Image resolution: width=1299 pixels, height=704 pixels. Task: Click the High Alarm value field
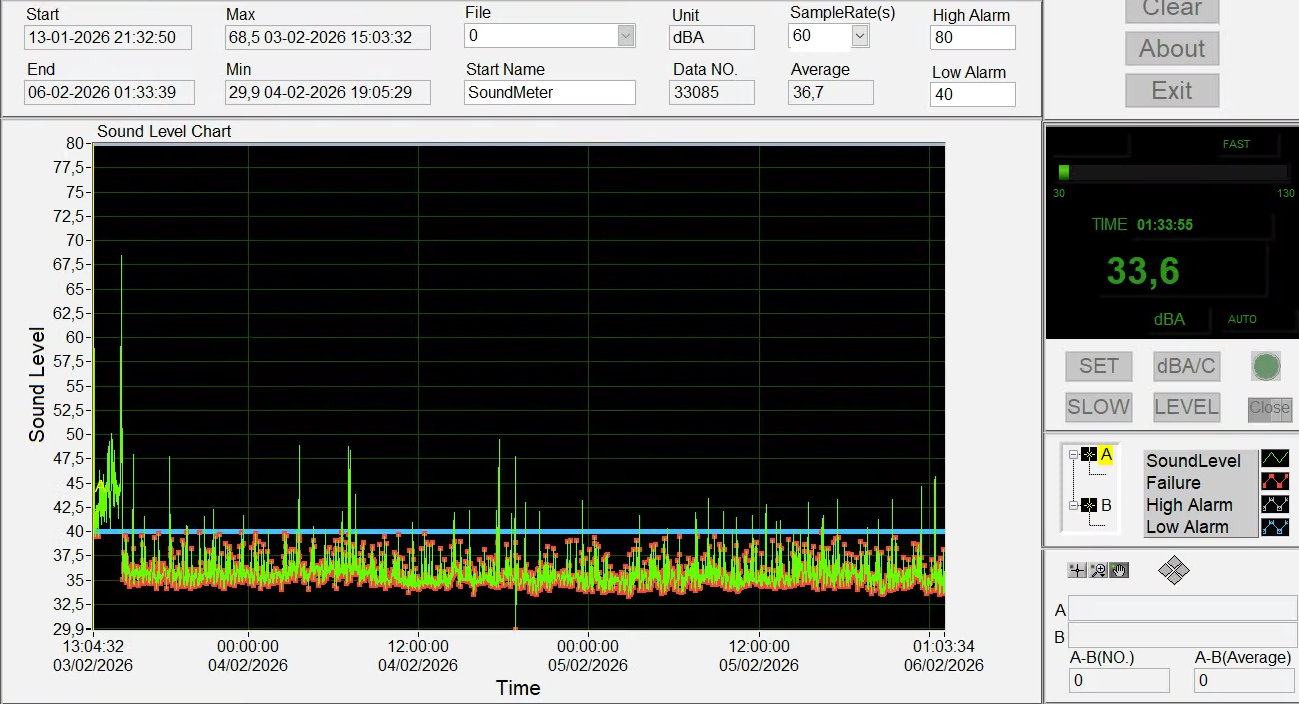972,38
